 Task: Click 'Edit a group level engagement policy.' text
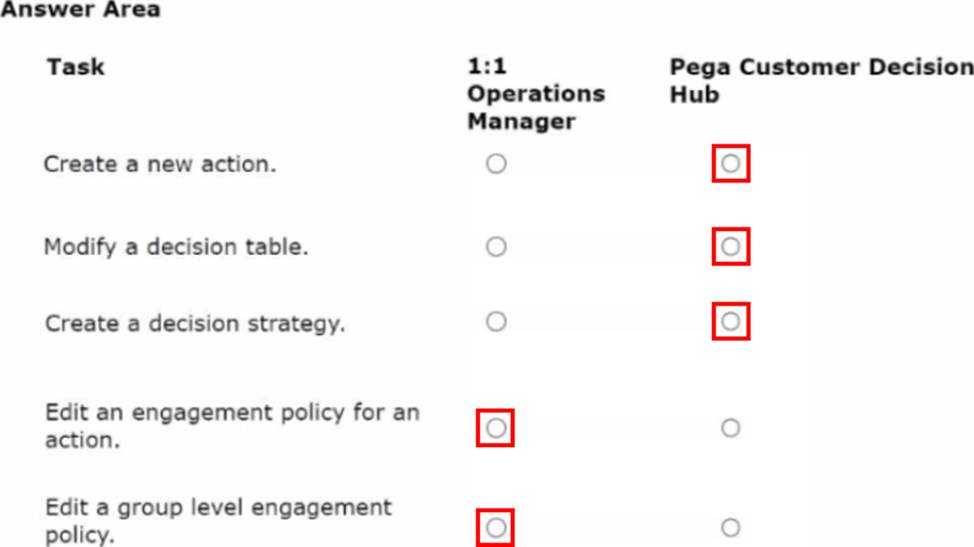click(218, 521)
